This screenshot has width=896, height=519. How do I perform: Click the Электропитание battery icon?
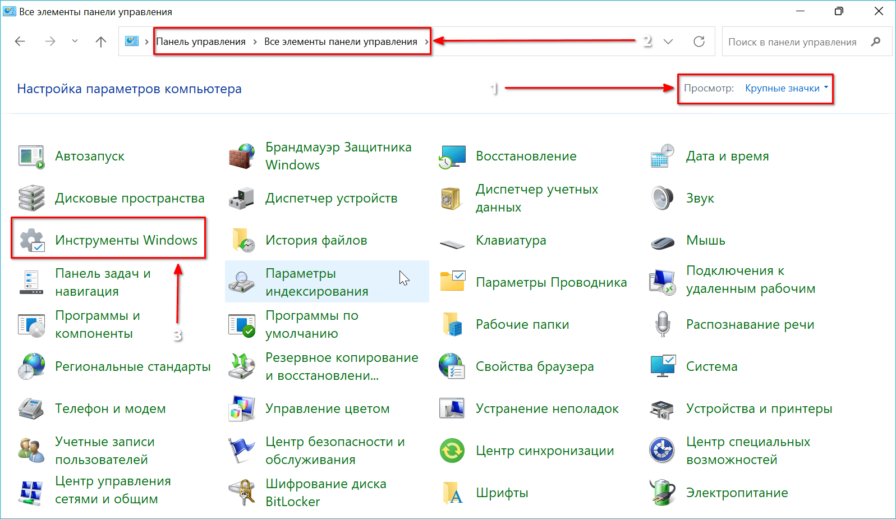[x=662, y=492]
